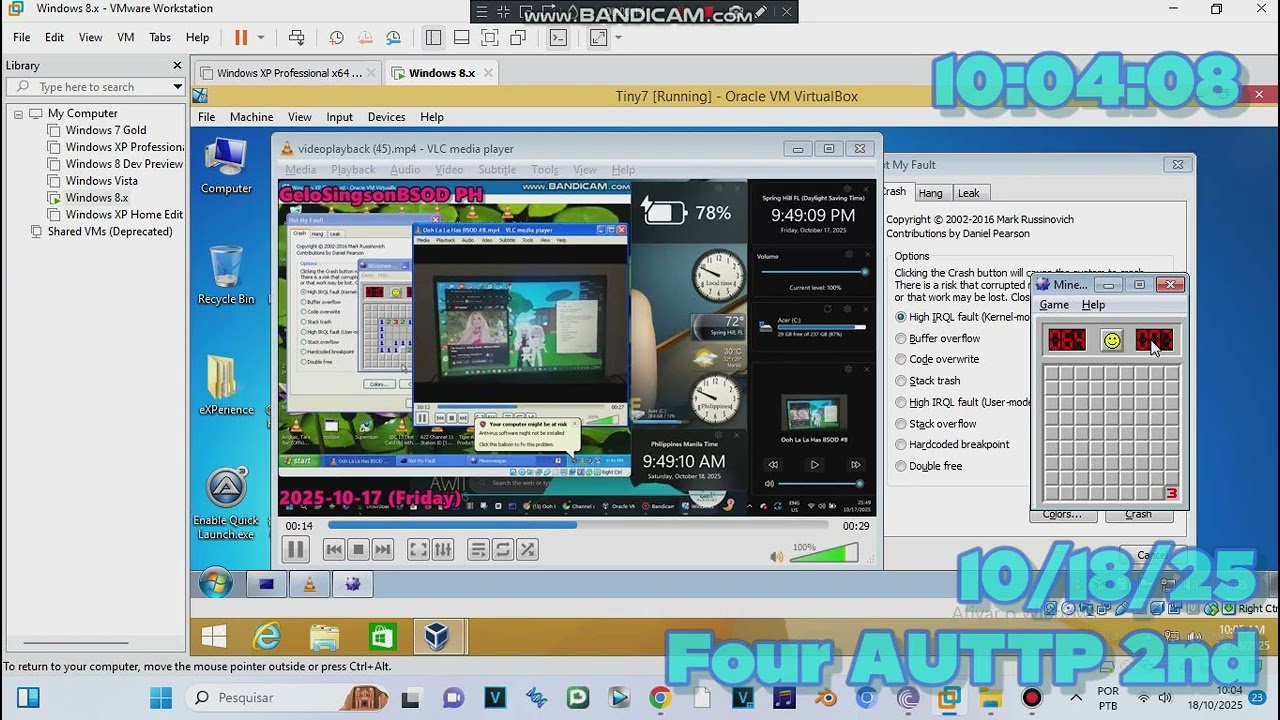Select Shared VMs (Deprecated) entry

(x=110, y=231)
